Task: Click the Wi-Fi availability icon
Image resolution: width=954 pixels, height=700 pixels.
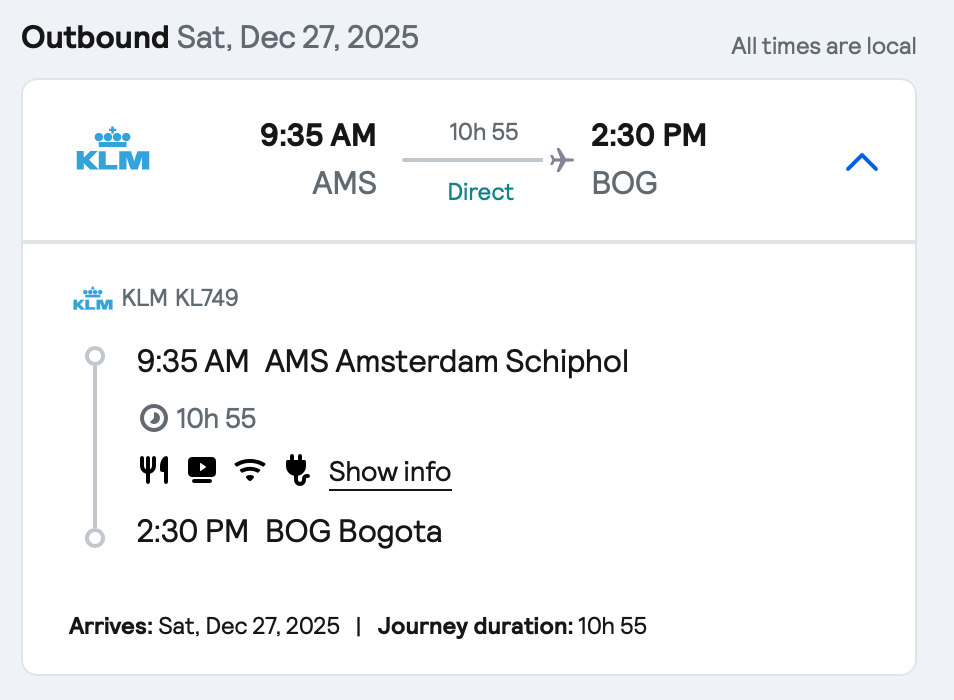Action: click(x=250, y=470)
